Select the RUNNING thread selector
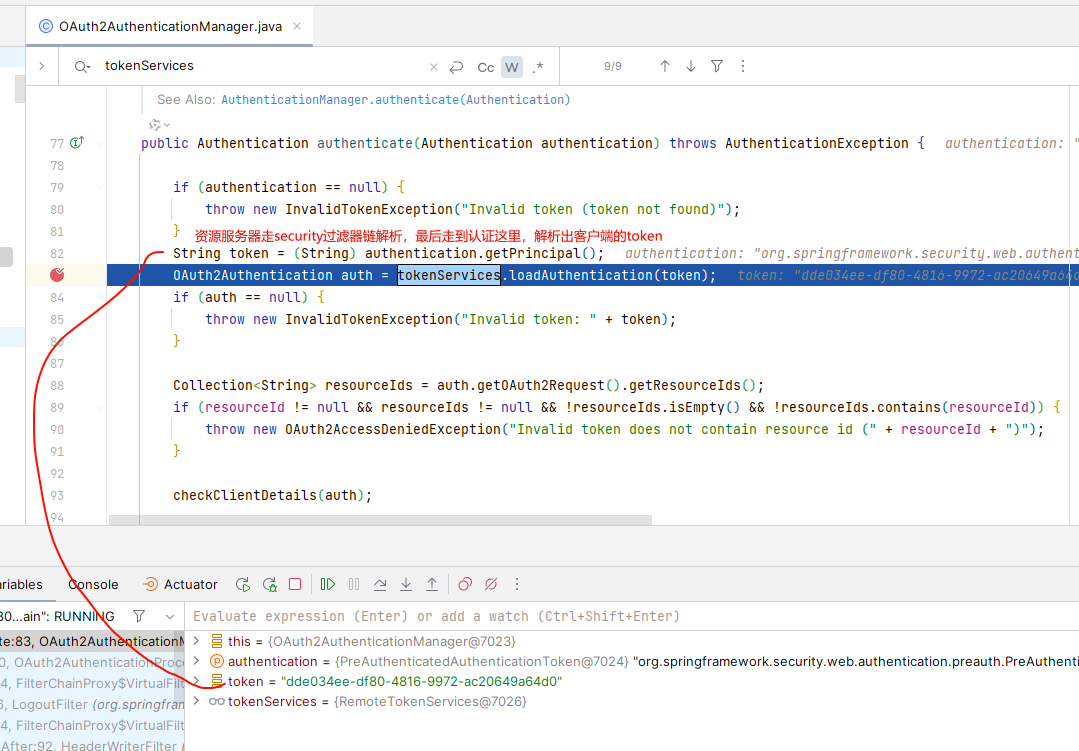The width and height of the screenshot is (1079, 751). 58,616
